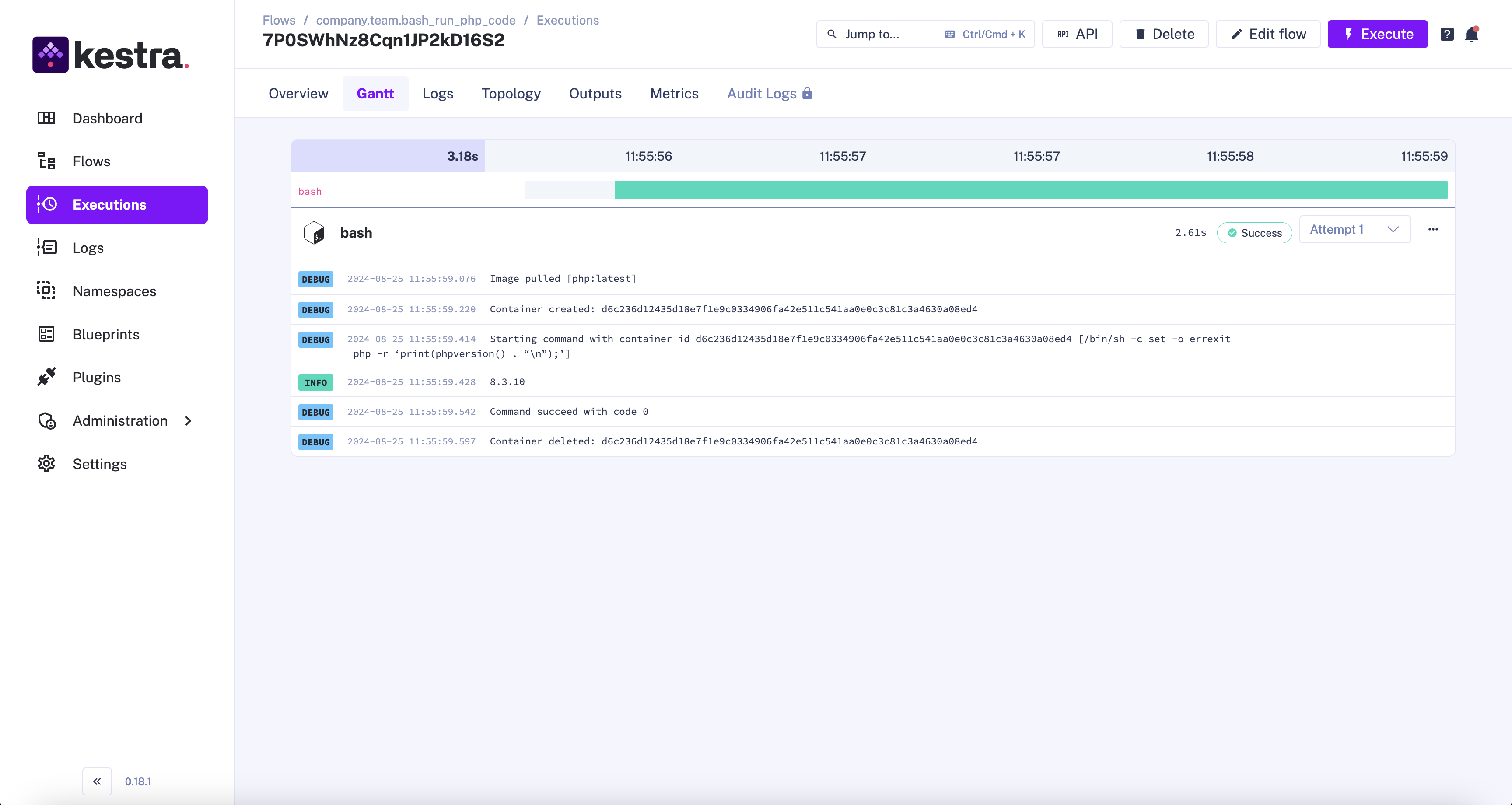Click the Success status badge

tap(1254, 232)
